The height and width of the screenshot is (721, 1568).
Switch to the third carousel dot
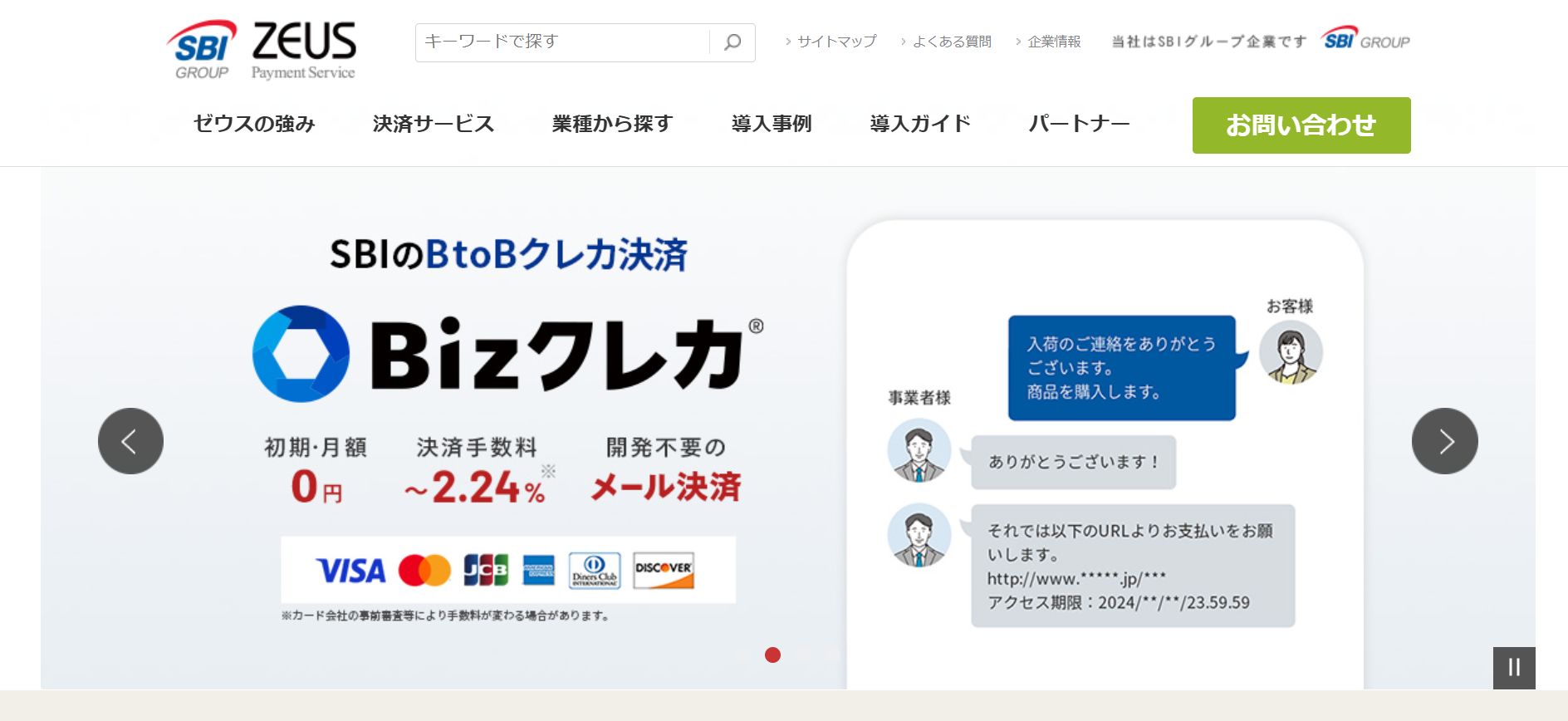coord(802,655)
